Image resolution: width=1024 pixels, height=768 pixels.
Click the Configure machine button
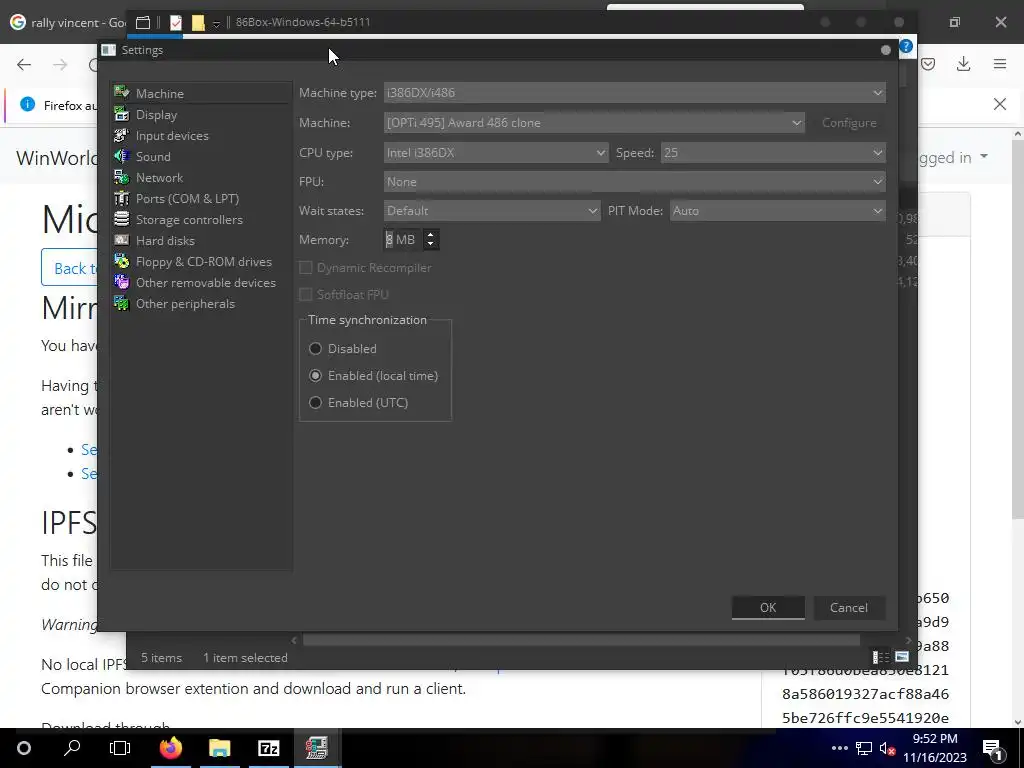849,123
